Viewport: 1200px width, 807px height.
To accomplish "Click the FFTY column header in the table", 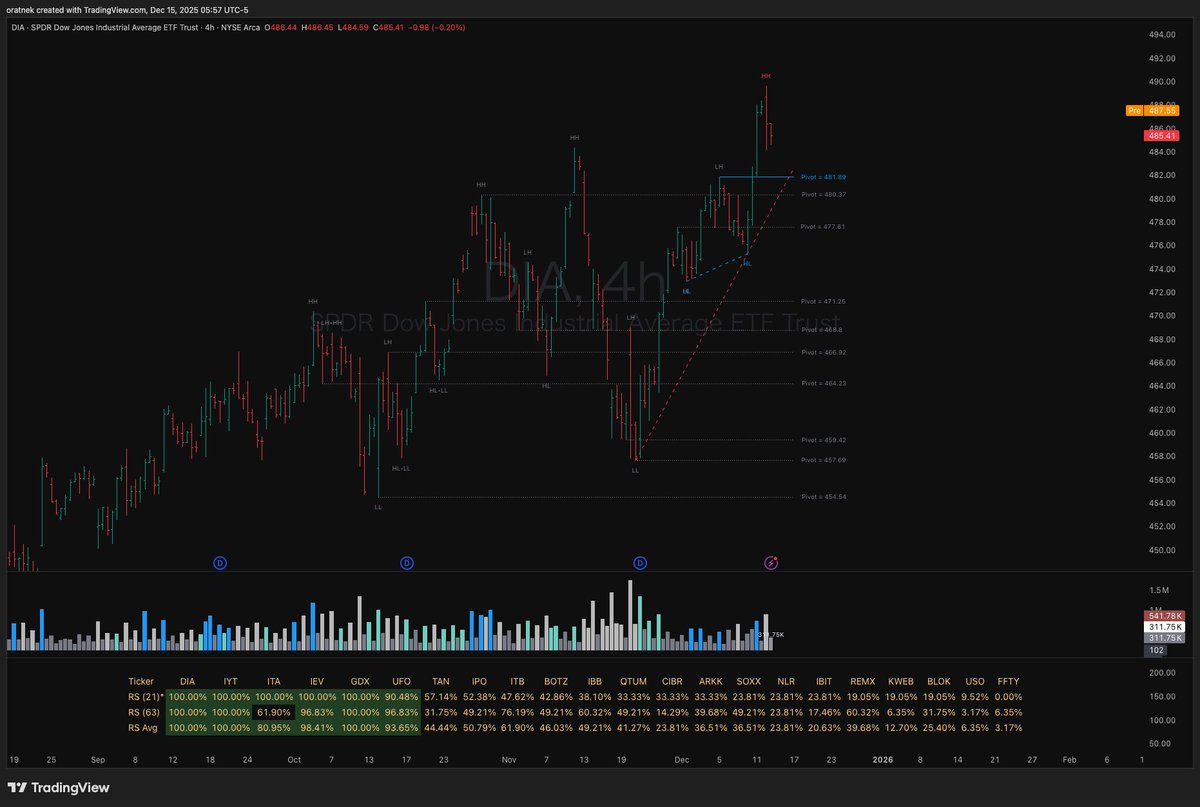I will 1007,680.
